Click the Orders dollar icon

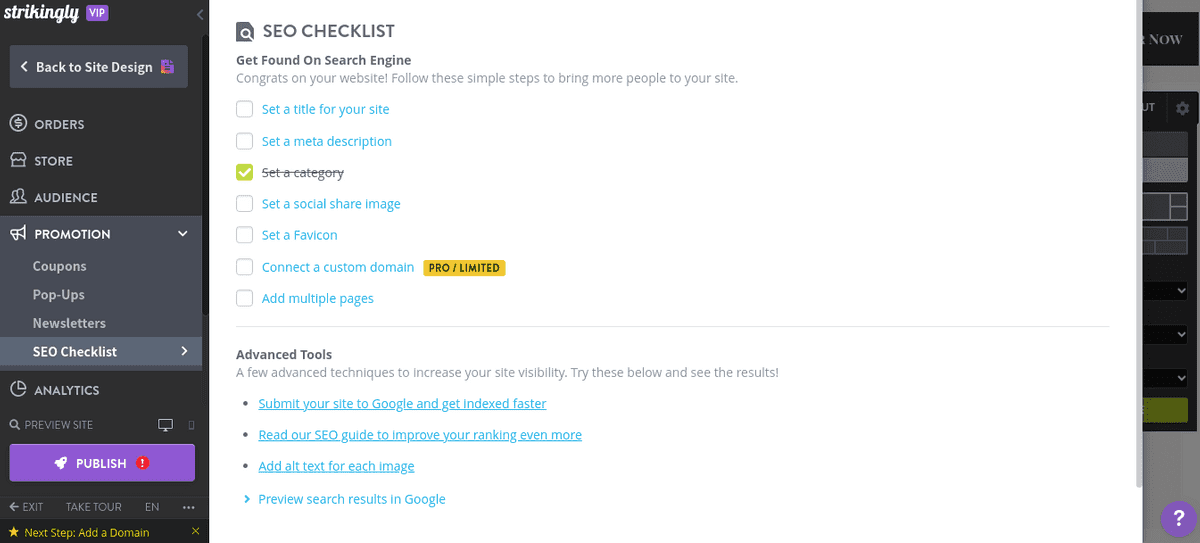point(18,124)
